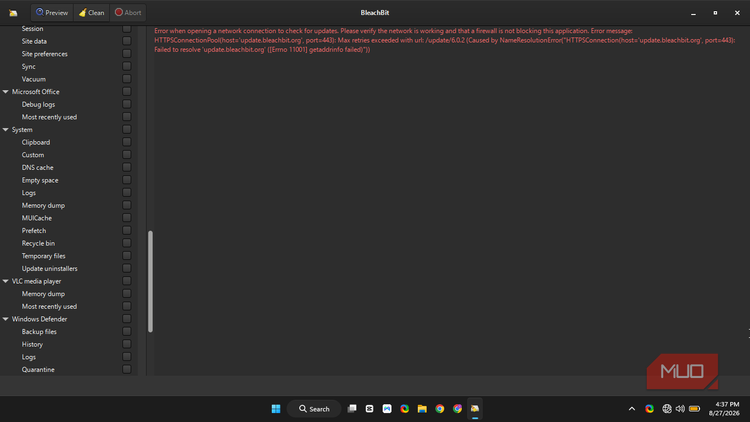Select the Logs item under System

pyautogui.click(x=29, y=193)
